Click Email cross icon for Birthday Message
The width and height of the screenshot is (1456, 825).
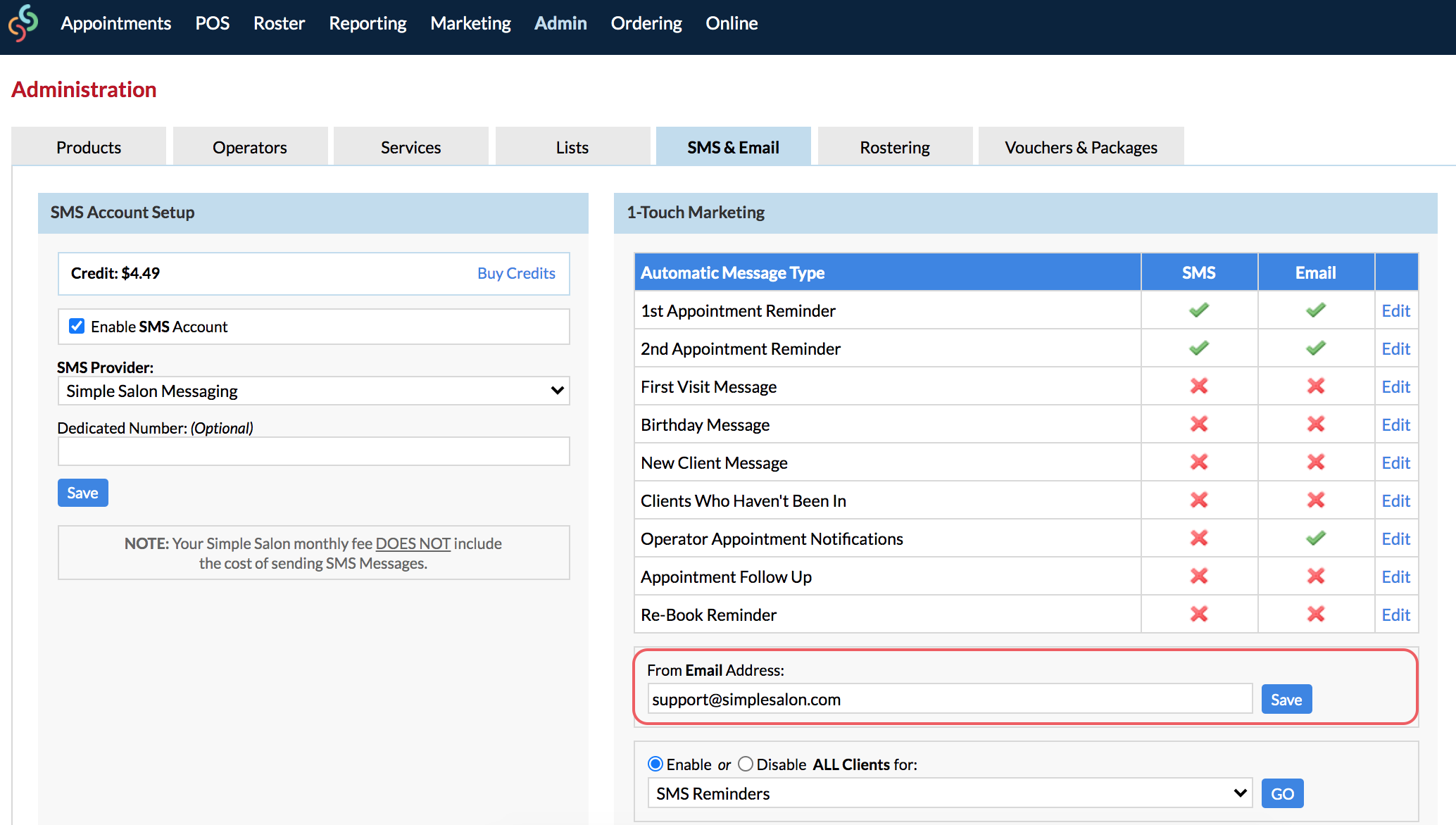pos(1316,424)
